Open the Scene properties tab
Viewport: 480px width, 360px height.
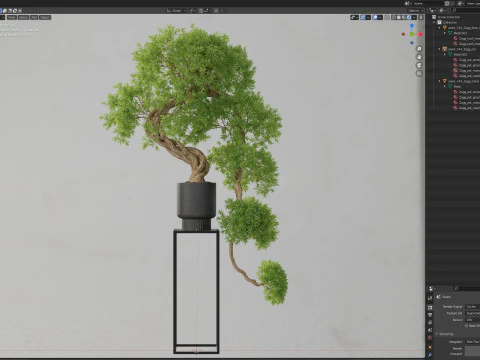(430, 330)
